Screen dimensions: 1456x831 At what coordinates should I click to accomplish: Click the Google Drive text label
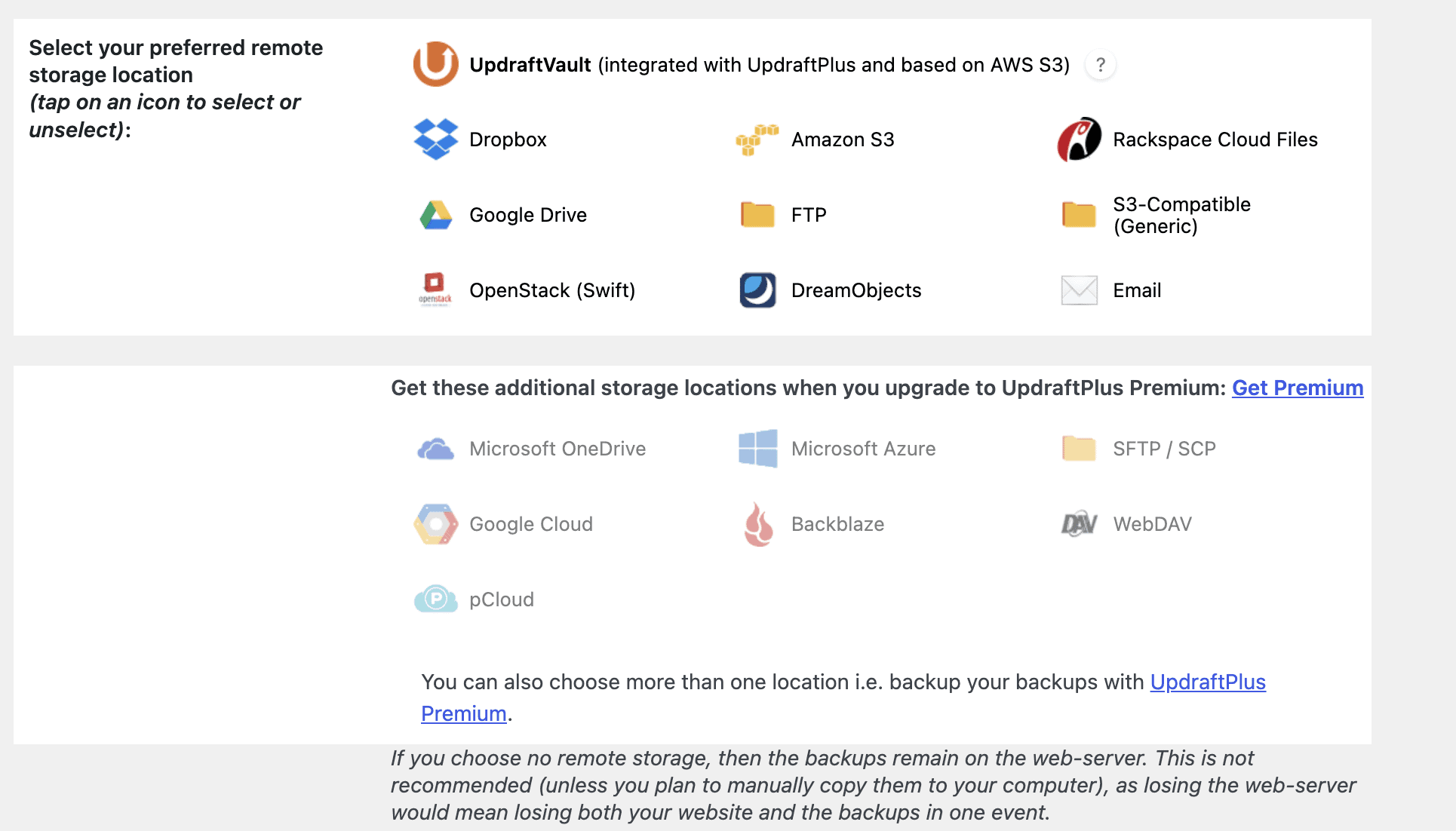click(x=528, y=215)
